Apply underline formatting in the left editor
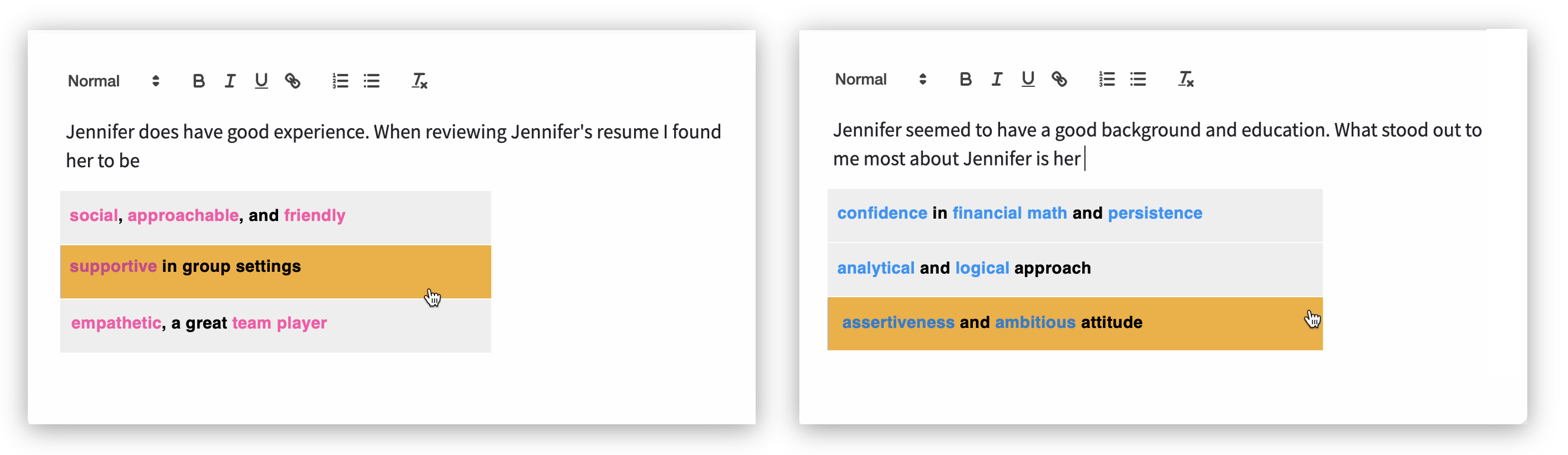 click(261, 80)
